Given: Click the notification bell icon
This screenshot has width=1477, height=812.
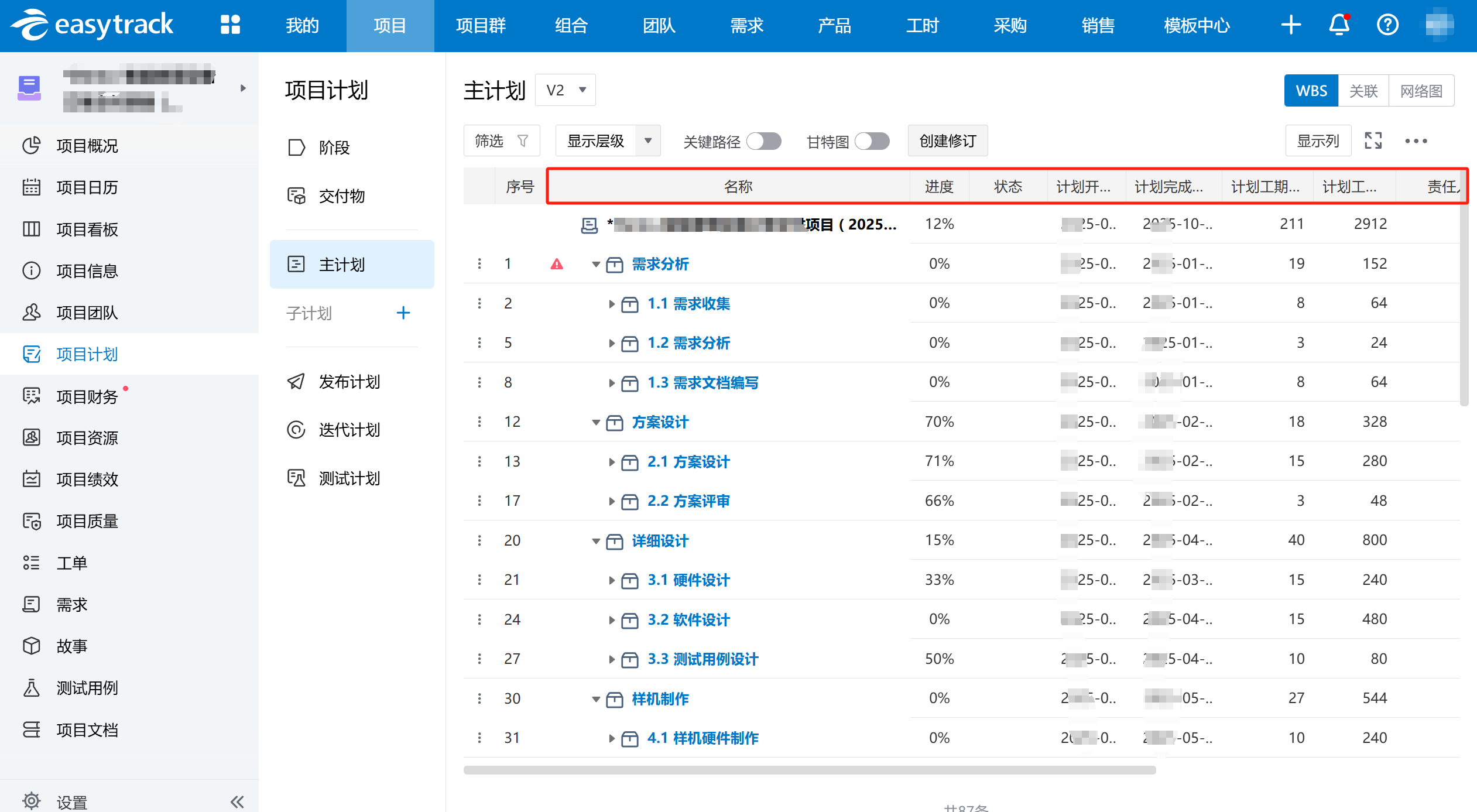Looking at the screenshot, I should 1339,25.
